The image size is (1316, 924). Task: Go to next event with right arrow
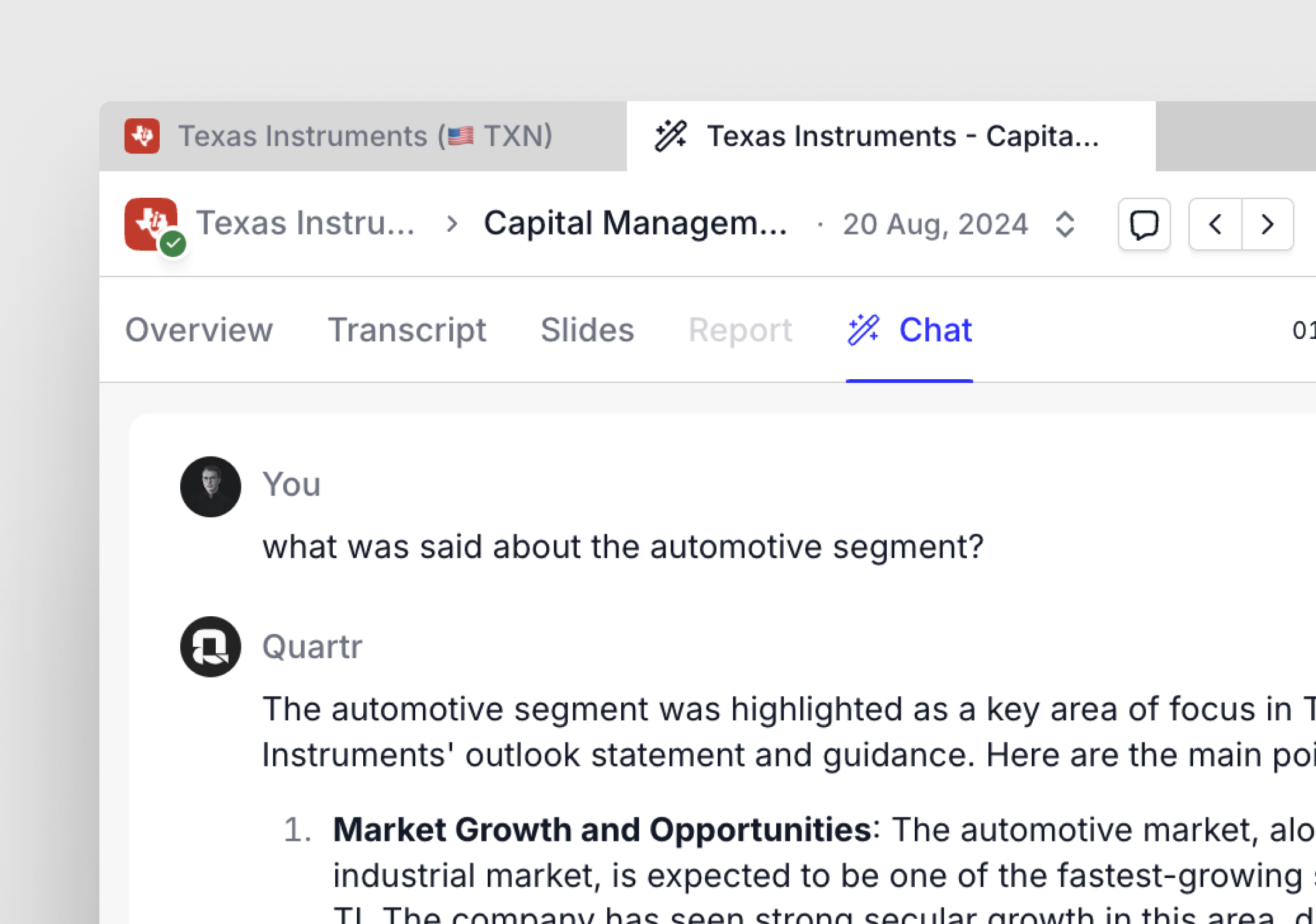point(1267,224)
